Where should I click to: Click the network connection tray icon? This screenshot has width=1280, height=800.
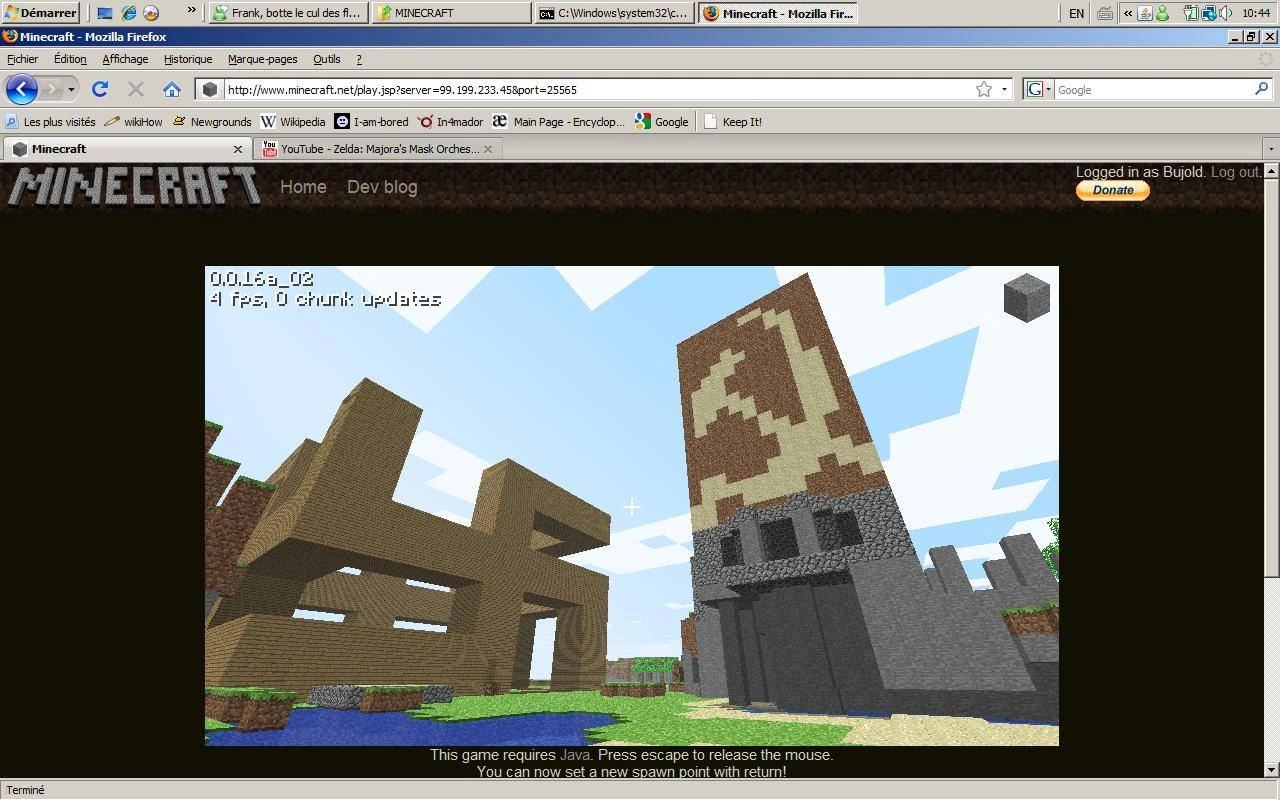(1209, 13)
